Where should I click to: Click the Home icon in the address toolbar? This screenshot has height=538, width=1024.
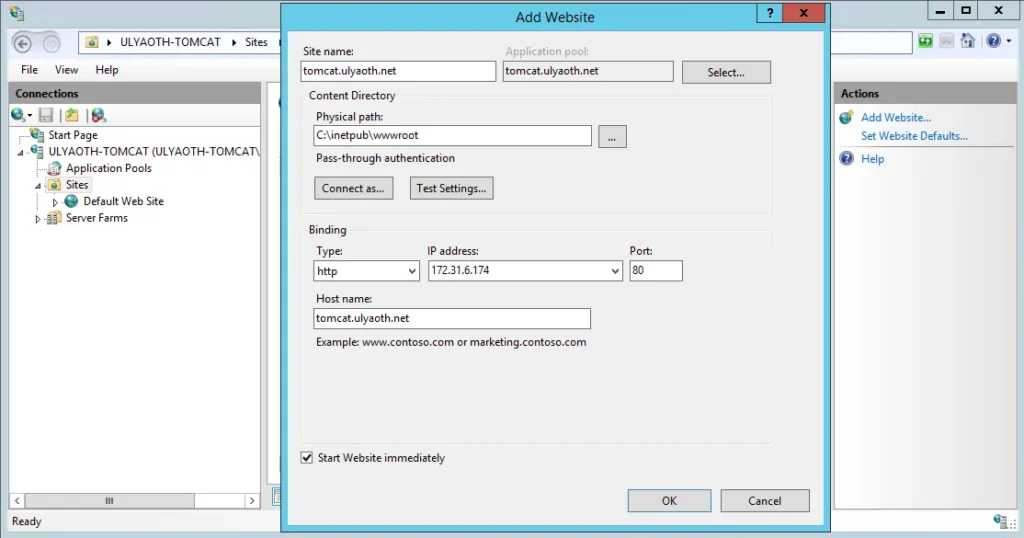[x=967, y=41]
